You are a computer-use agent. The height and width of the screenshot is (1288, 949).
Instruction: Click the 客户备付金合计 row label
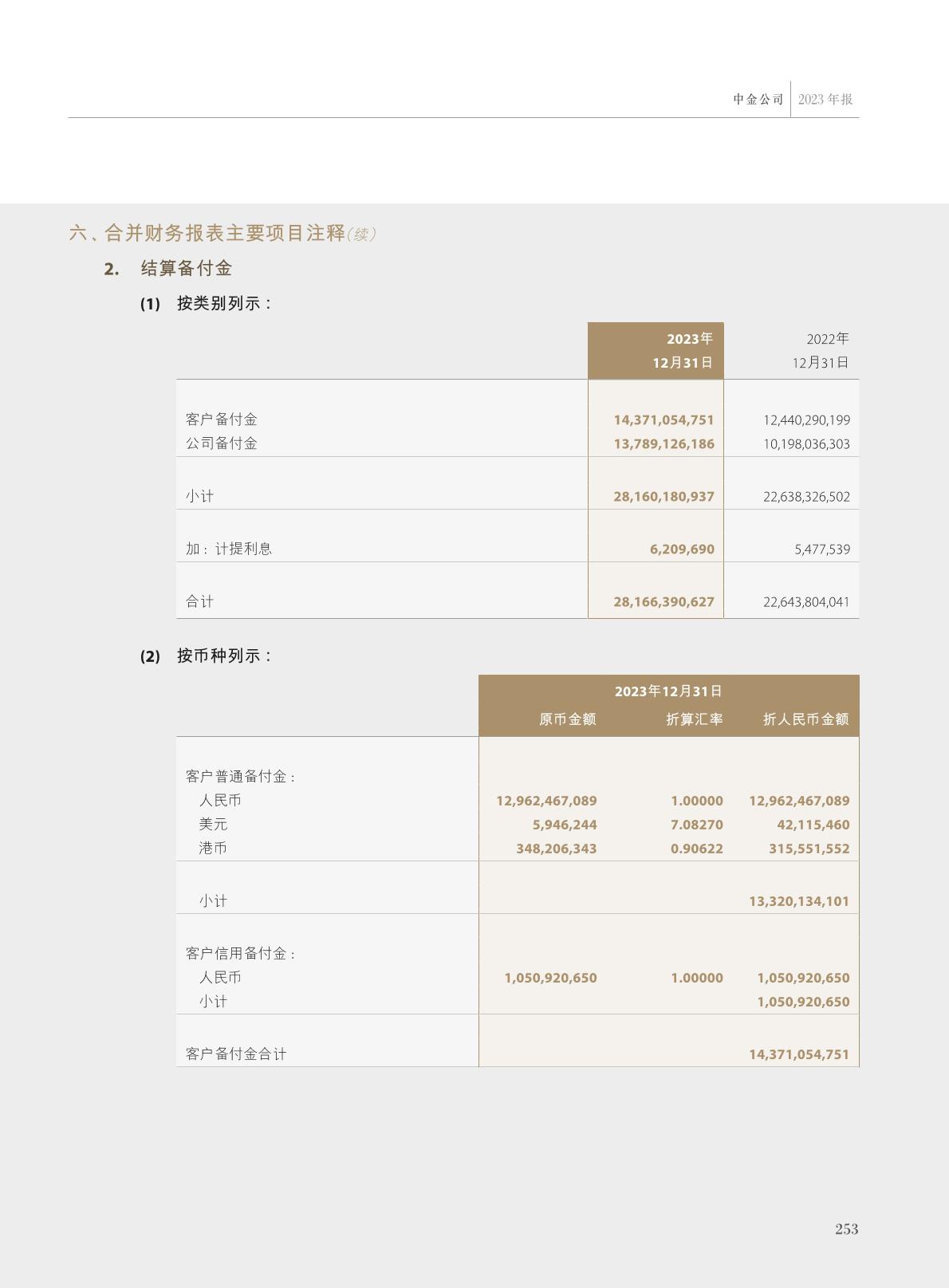coord(236,1054)
